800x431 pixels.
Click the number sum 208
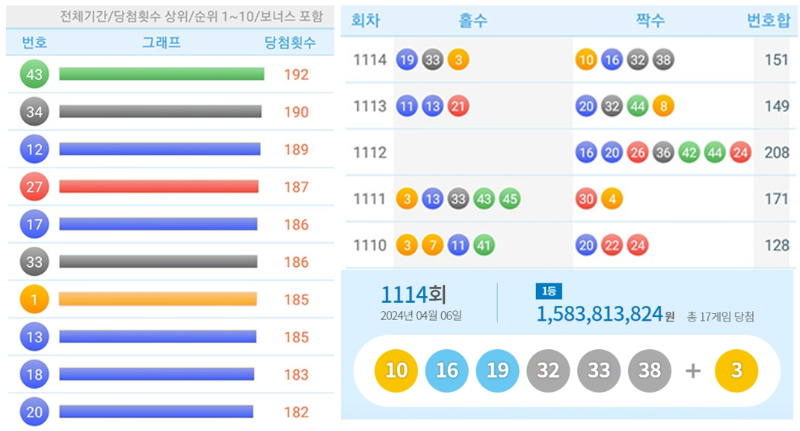[777, 153]
